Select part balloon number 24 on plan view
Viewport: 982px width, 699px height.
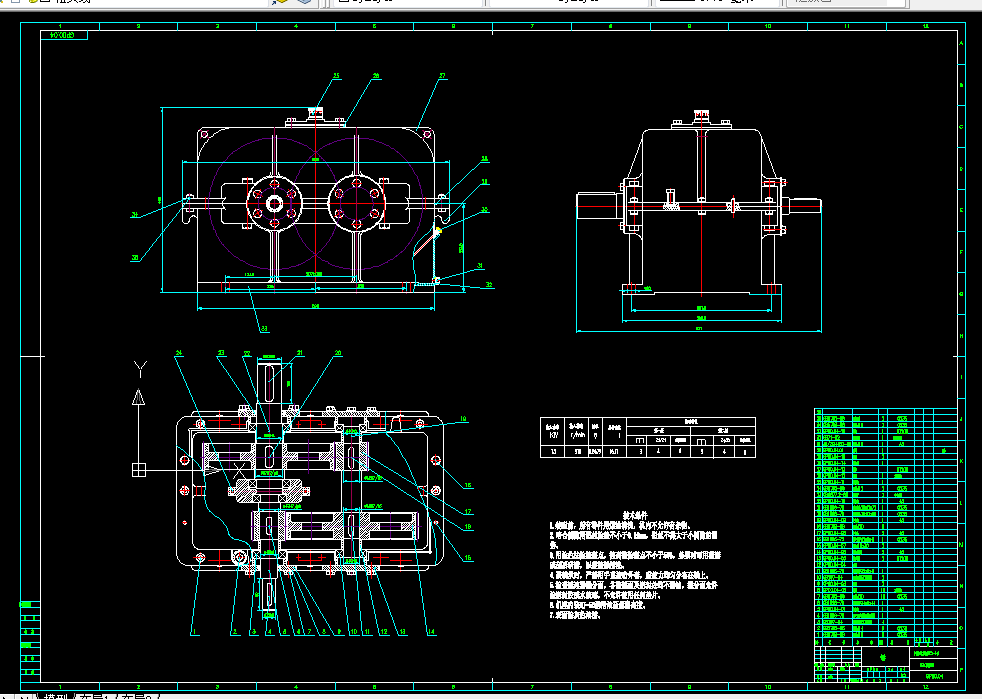(178, 353)
